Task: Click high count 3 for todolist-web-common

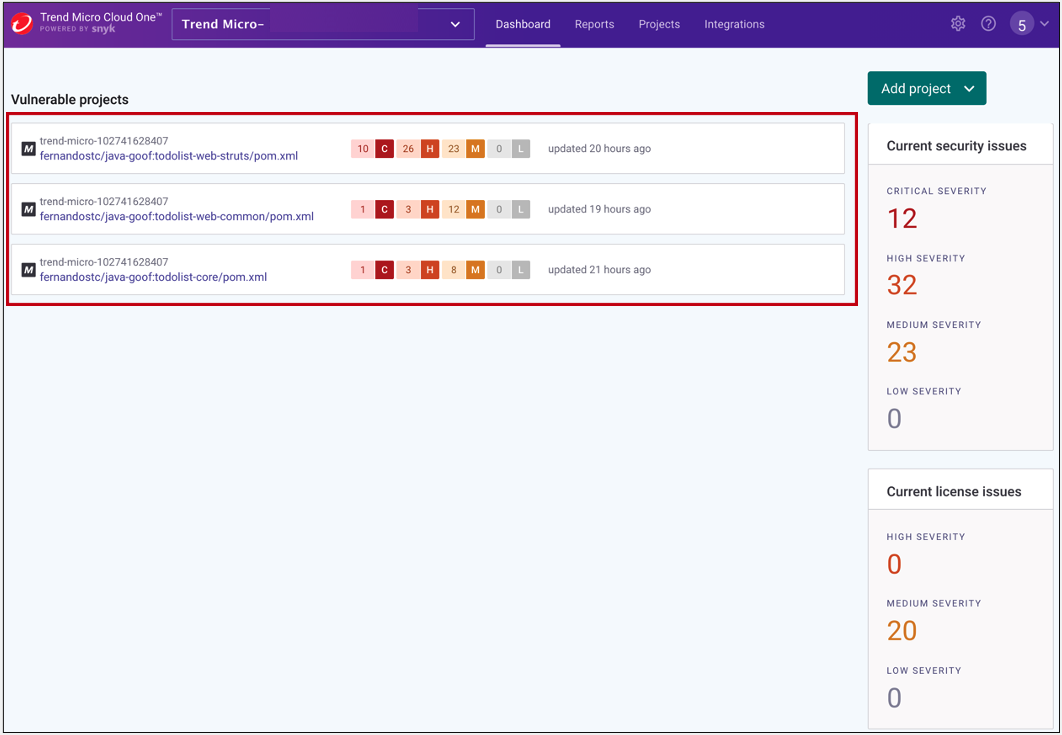Action: [408, 209]
